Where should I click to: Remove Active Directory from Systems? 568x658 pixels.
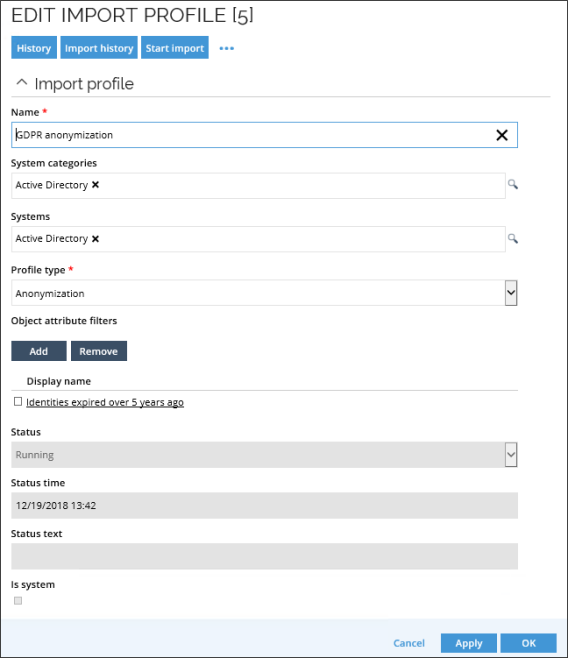(96, 239)
